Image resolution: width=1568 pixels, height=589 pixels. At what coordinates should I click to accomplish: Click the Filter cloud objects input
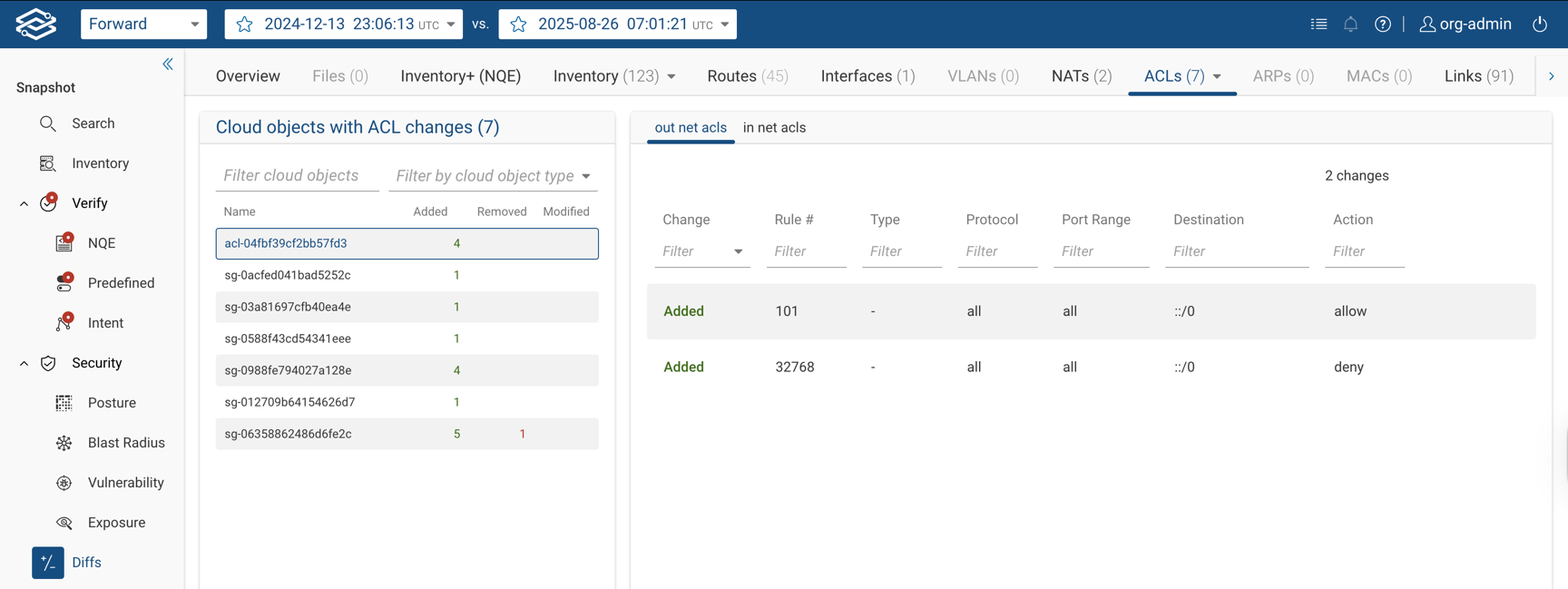point(296,176)
